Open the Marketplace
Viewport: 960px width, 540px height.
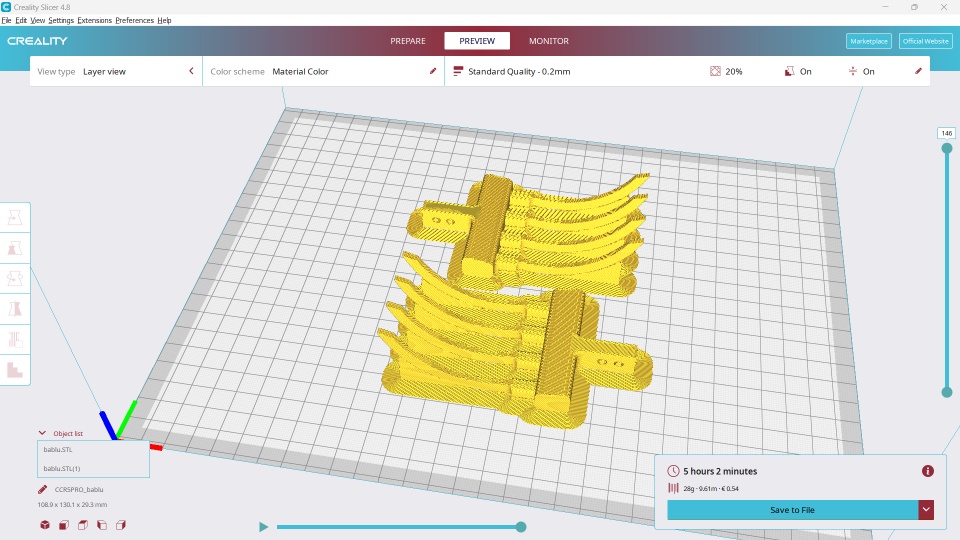click(x=869, y=41)
